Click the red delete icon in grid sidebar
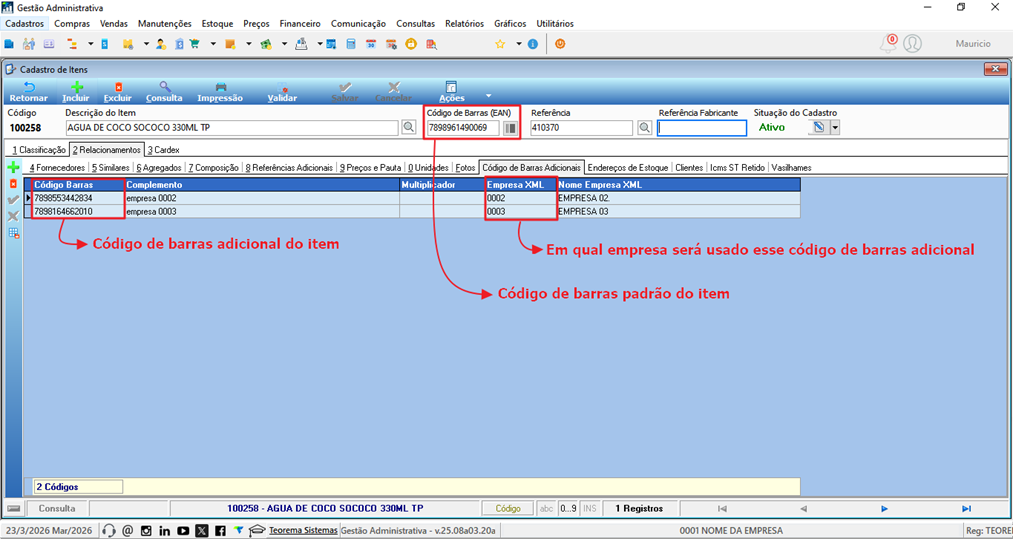This screenshot has height=539, width=1013. [13, 184]
